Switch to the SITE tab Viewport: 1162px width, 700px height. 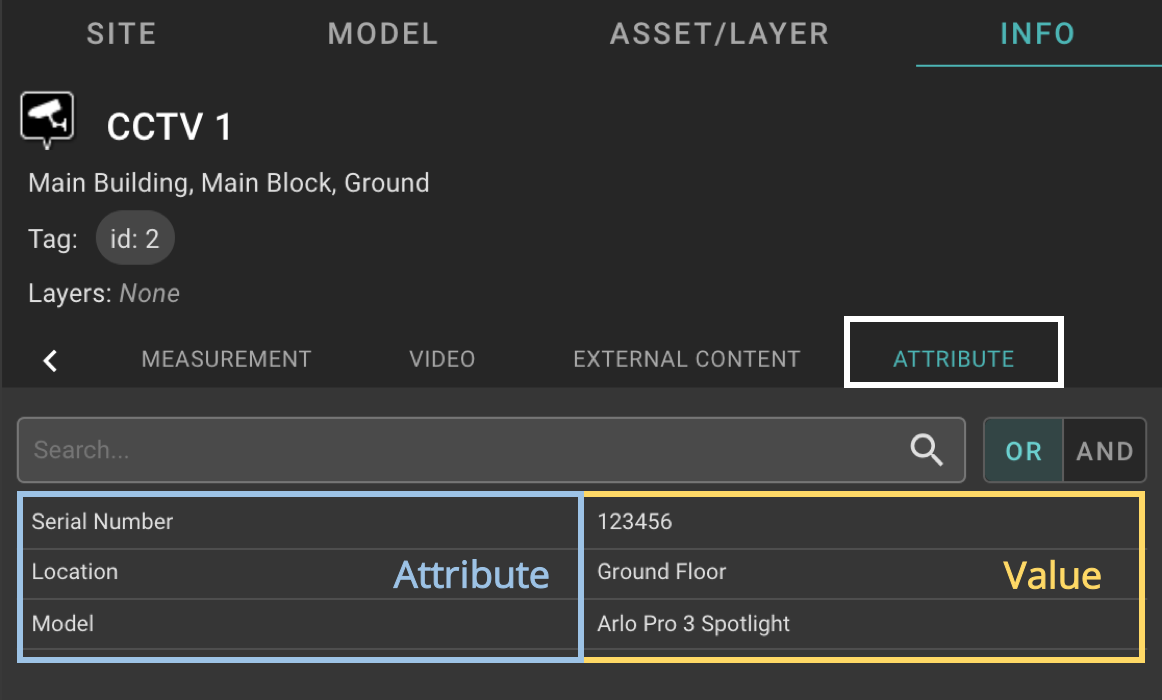coord(122,34)
